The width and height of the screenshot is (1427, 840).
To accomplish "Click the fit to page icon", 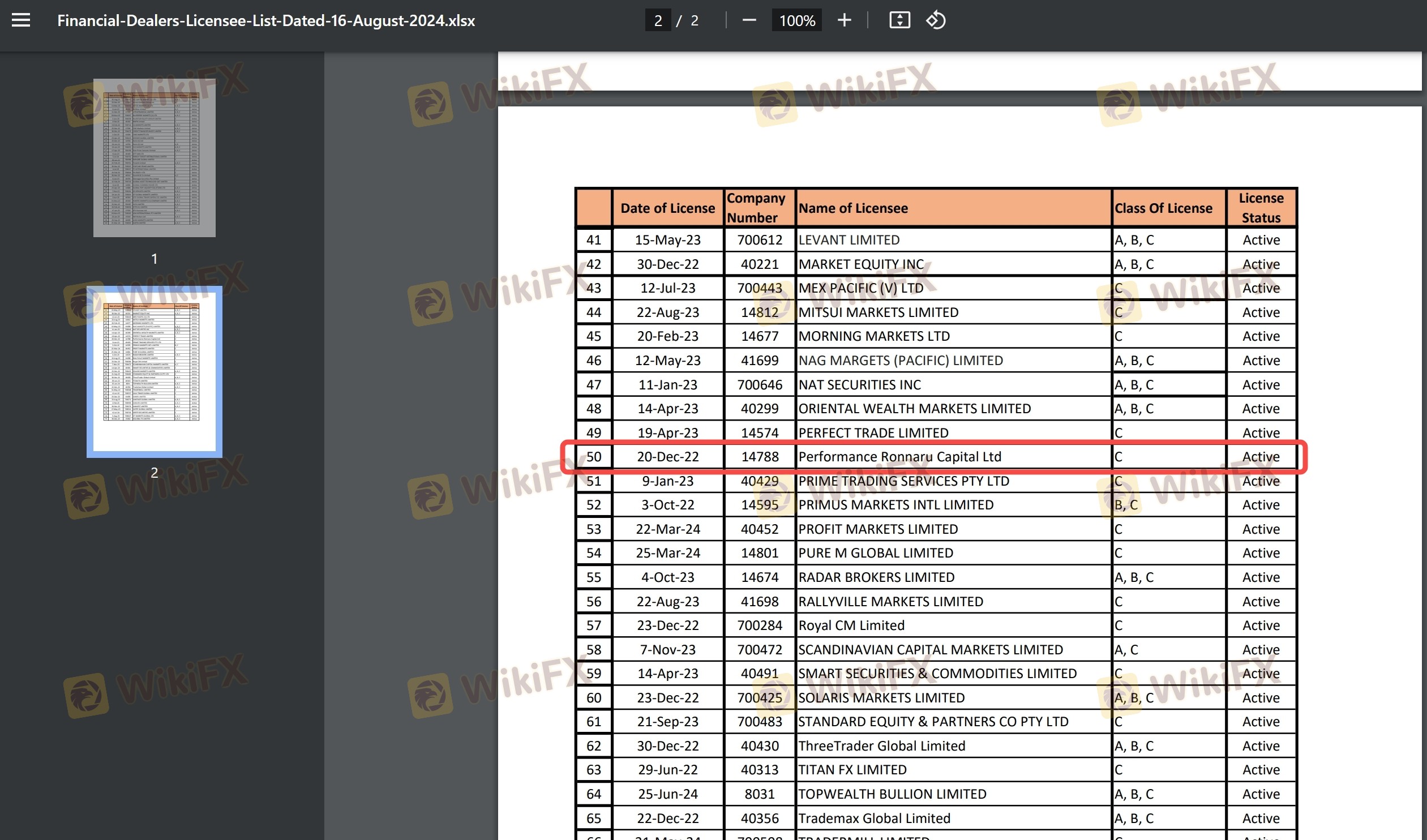I will click(899, 21).
